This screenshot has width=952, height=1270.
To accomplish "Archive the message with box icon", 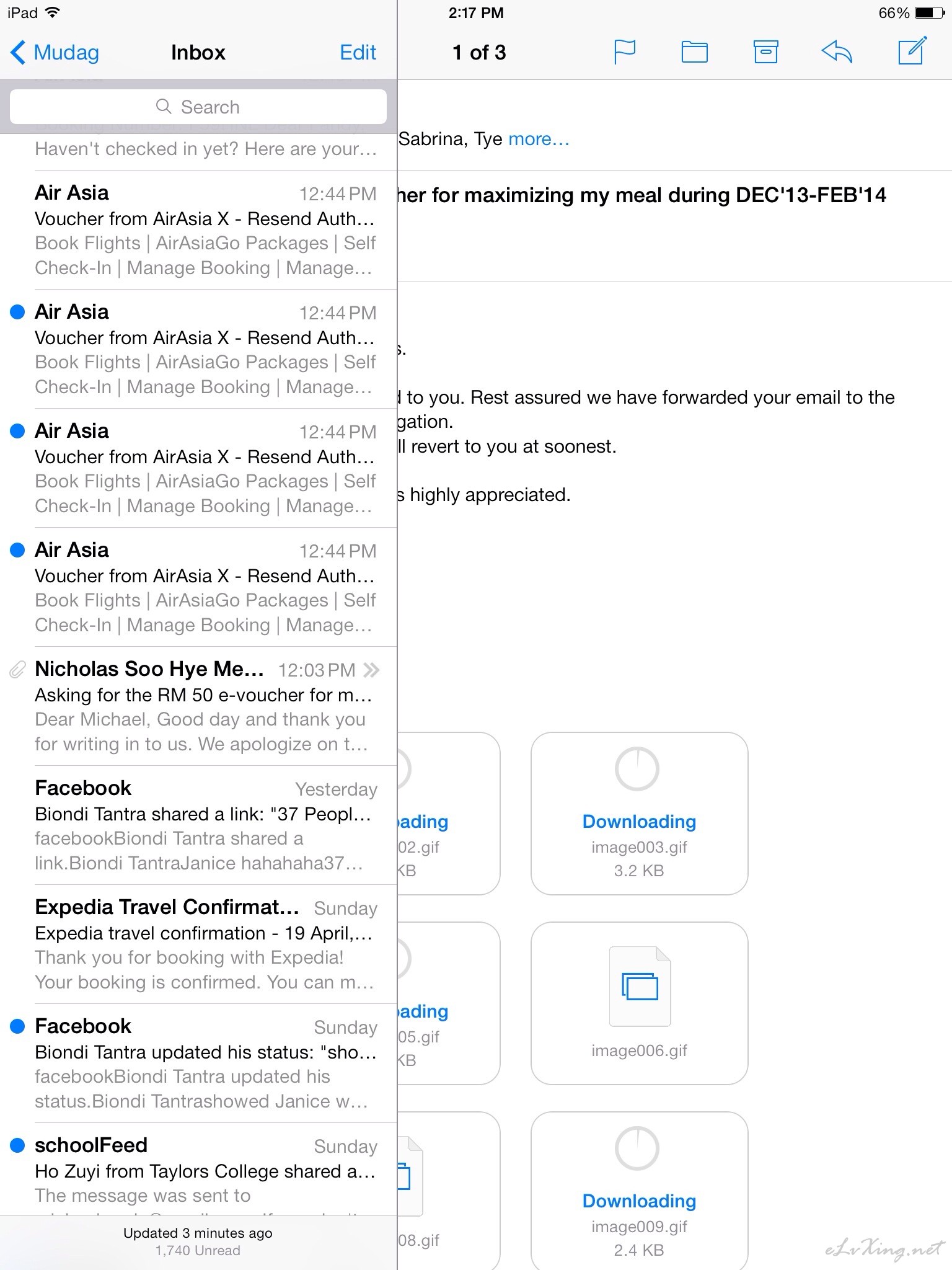I will (x=765, y=51).
